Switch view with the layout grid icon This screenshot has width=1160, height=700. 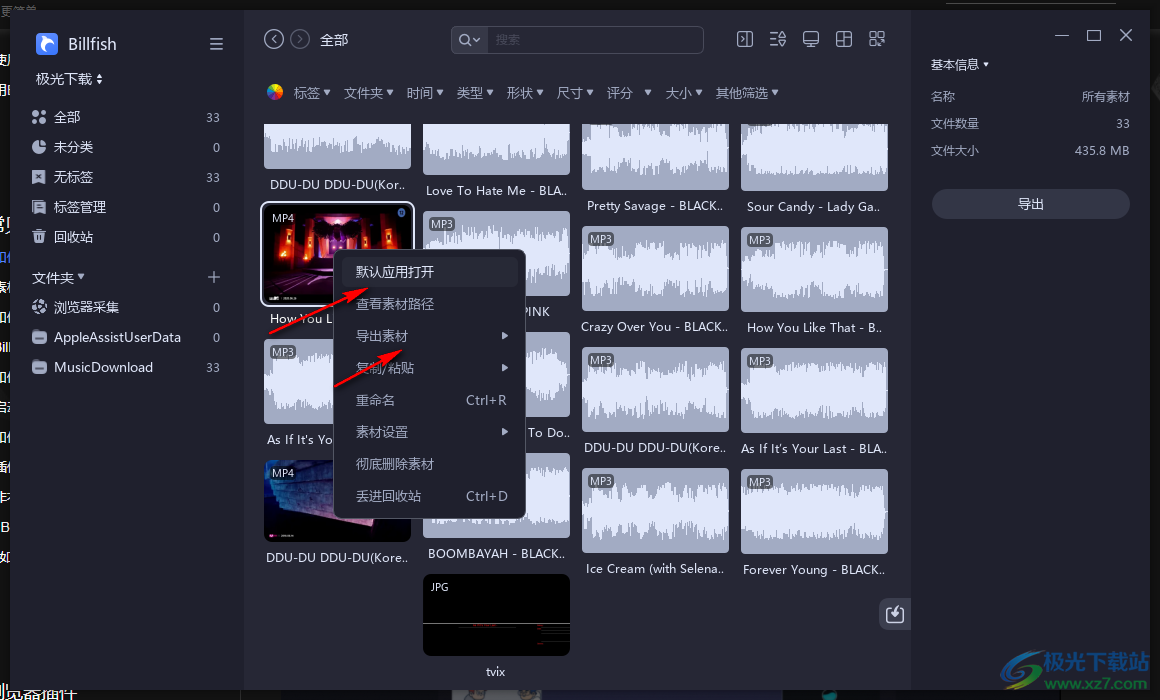coord(843,38)
